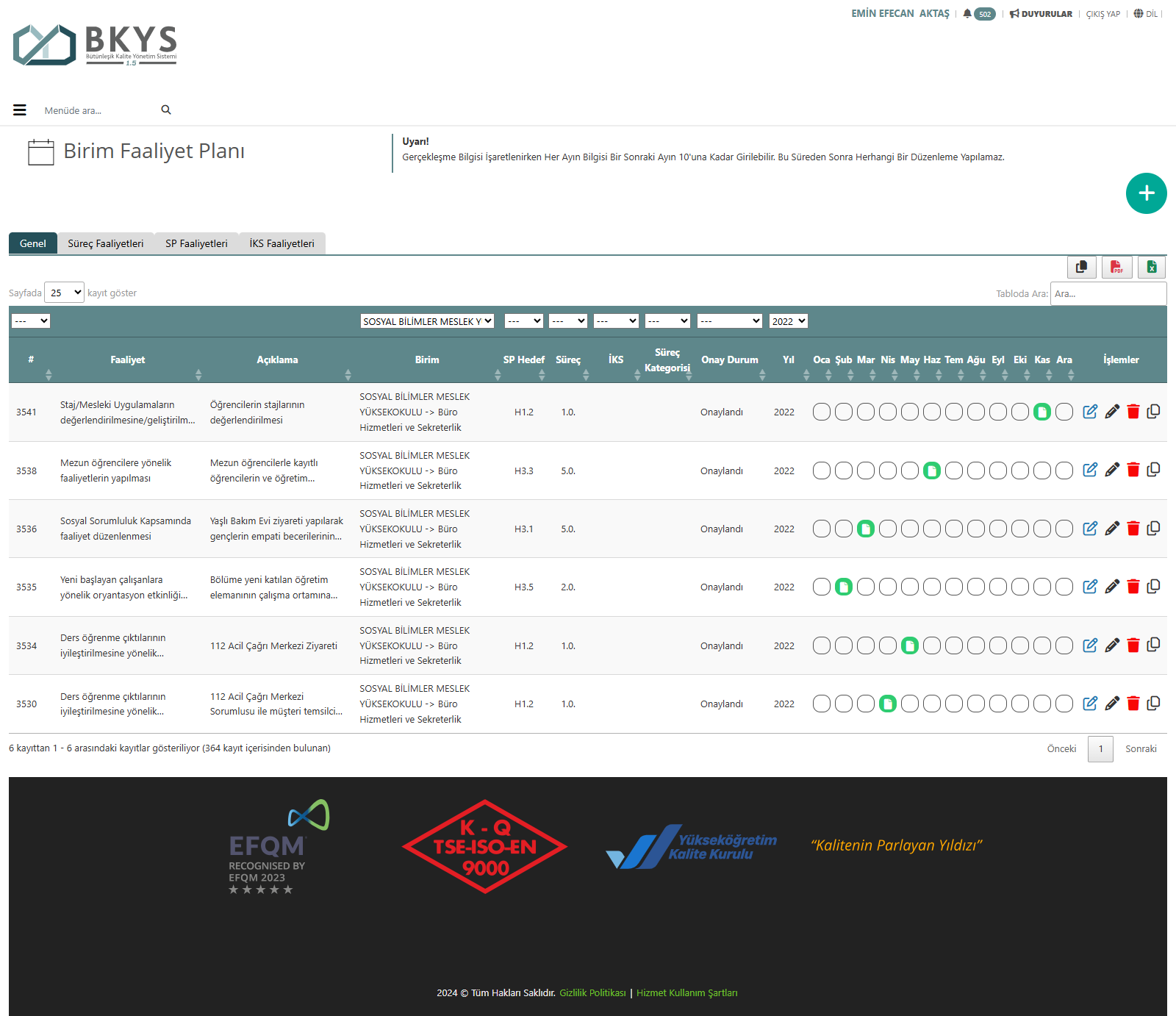Screen dimensions: 1176x1016
Task: Toggle the Oca circle for activity 3541
Action: [821, 412]
